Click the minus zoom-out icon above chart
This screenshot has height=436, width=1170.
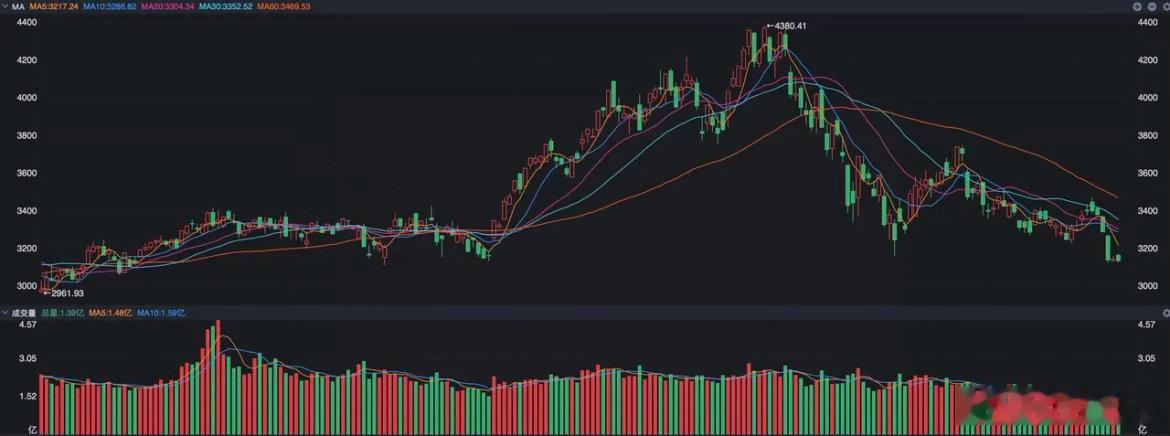pos(1152,6)
